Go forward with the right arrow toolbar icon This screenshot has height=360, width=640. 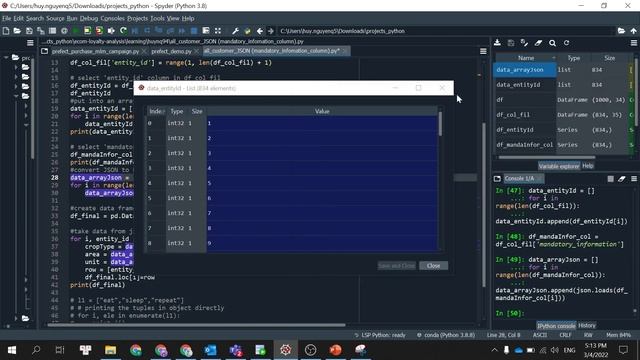click(x=271, y=31)
